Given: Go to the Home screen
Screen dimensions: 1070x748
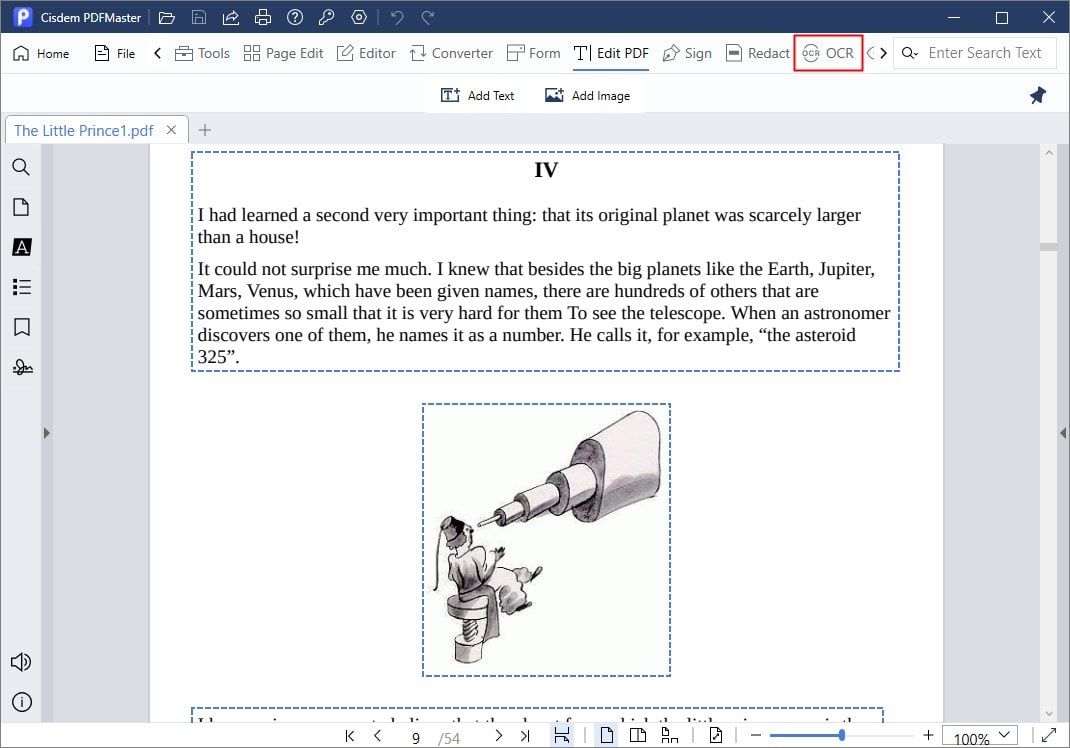Looking at the screenshot, I should [x=41, y=53].
